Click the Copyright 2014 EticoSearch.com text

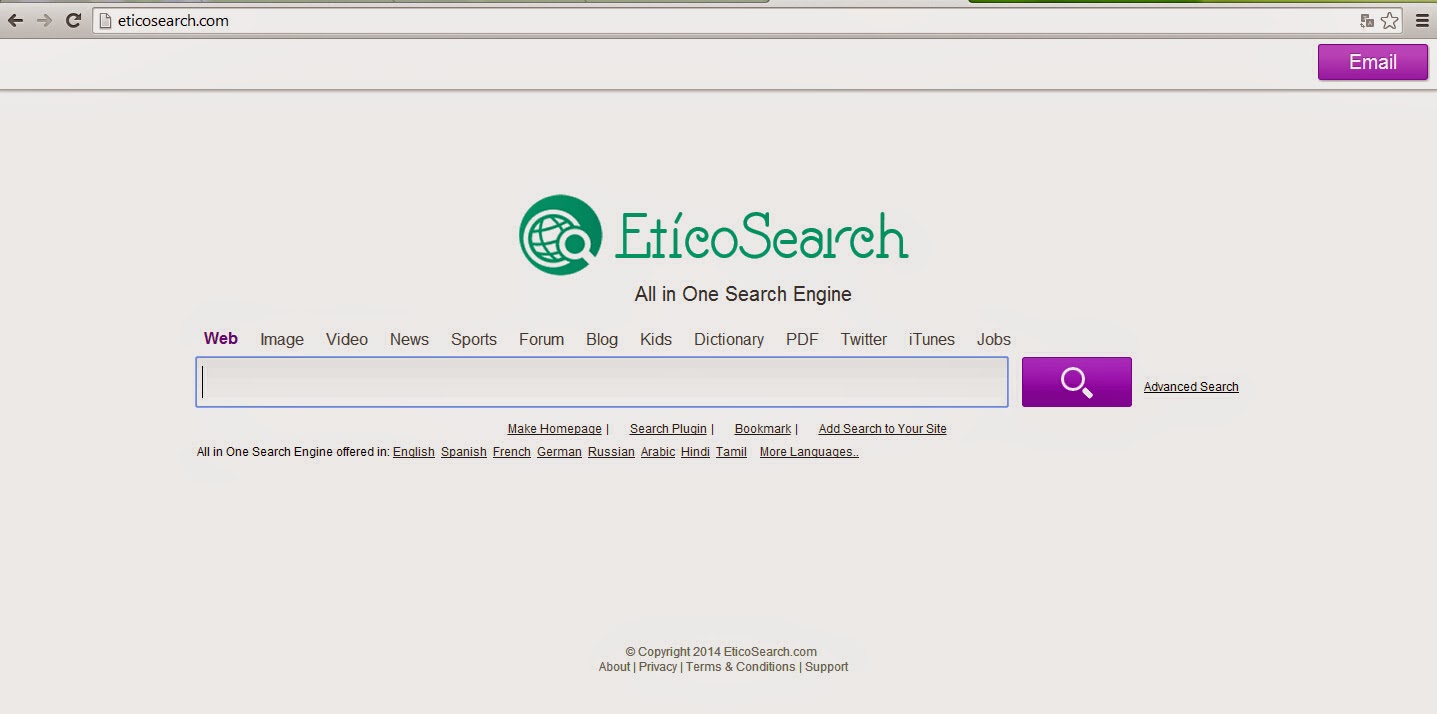[x=721, y=652]
